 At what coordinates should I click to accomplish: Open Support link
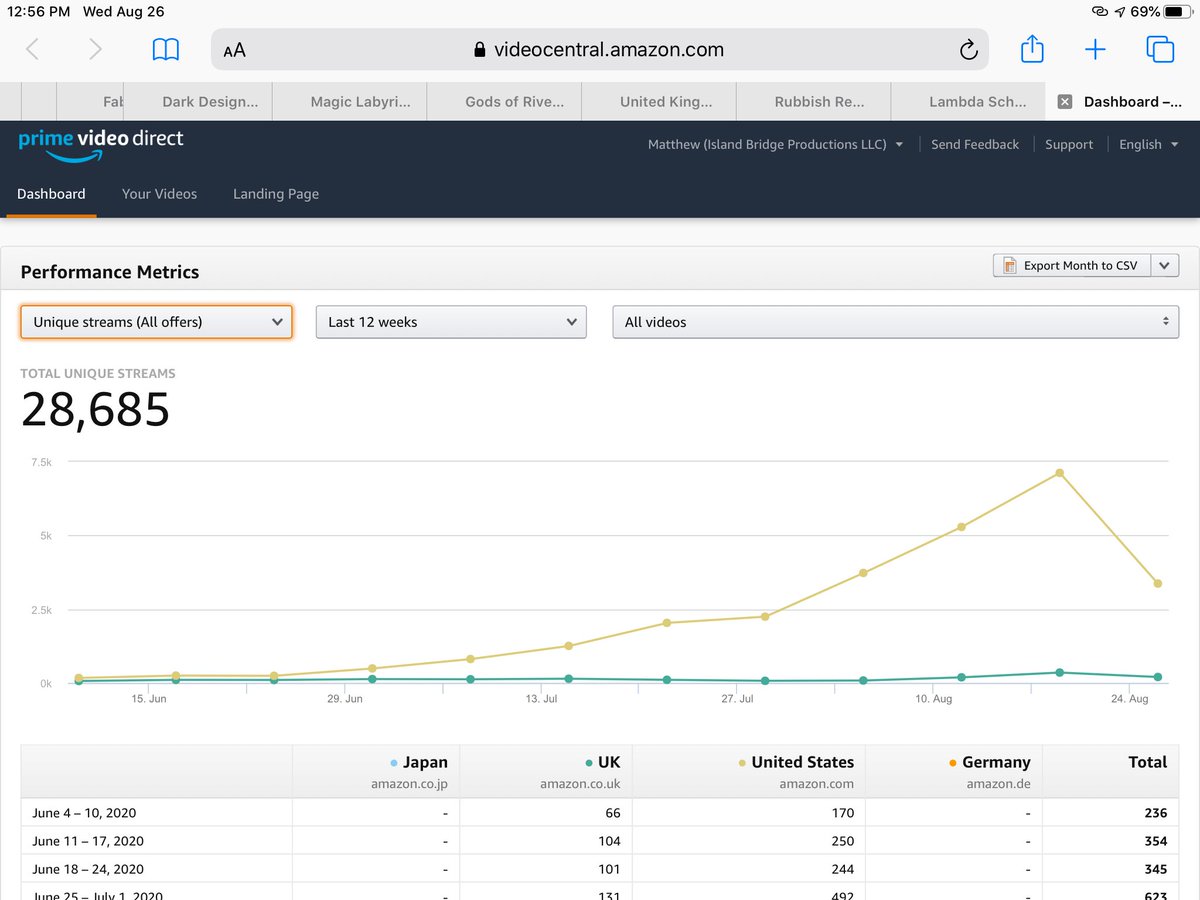click(x=1069, y=144)
